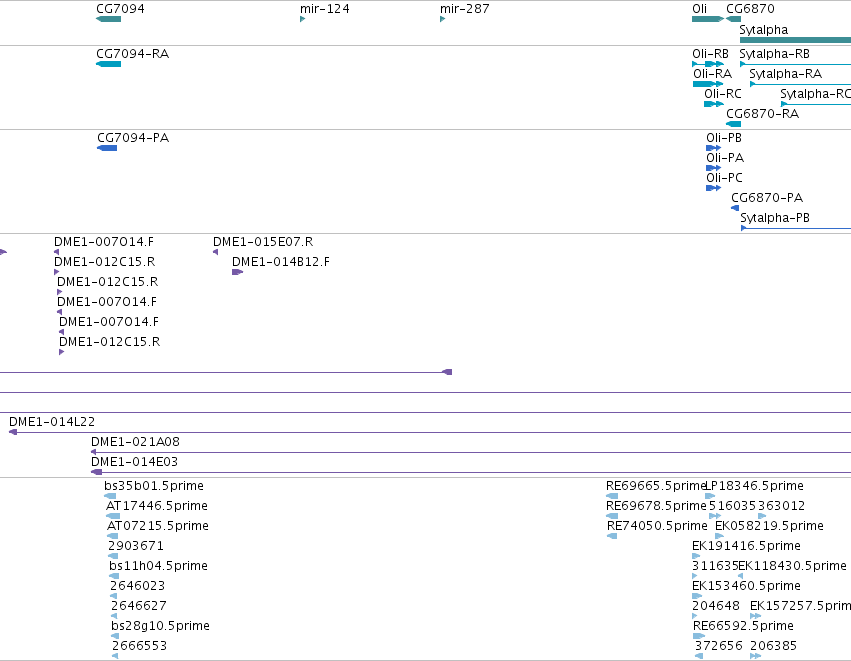Open transcript CG6870-RA
Screen dimensions: 851x661
point(733,124)
